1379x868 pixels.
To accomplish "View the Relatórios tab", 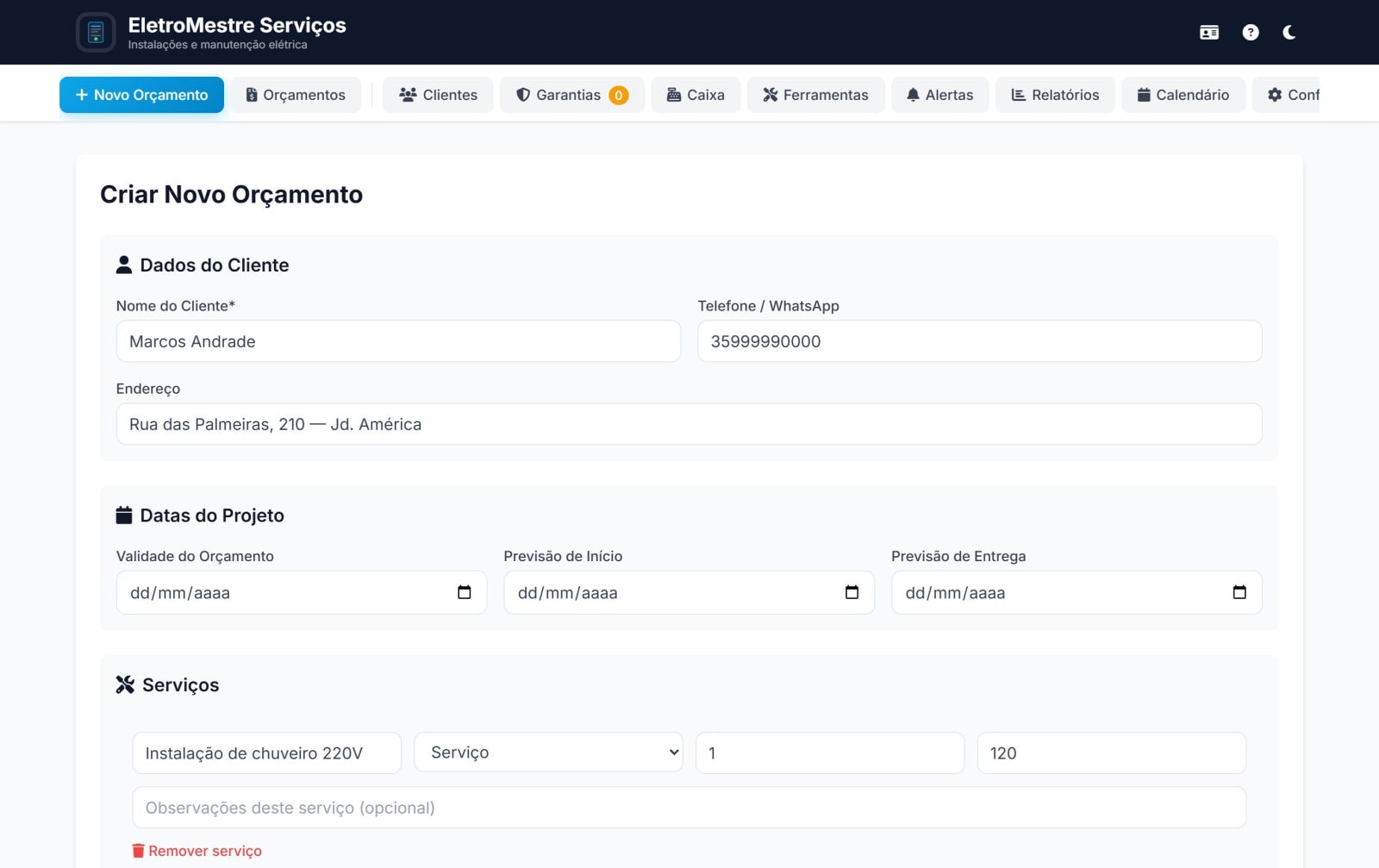I will [1055, 95].
